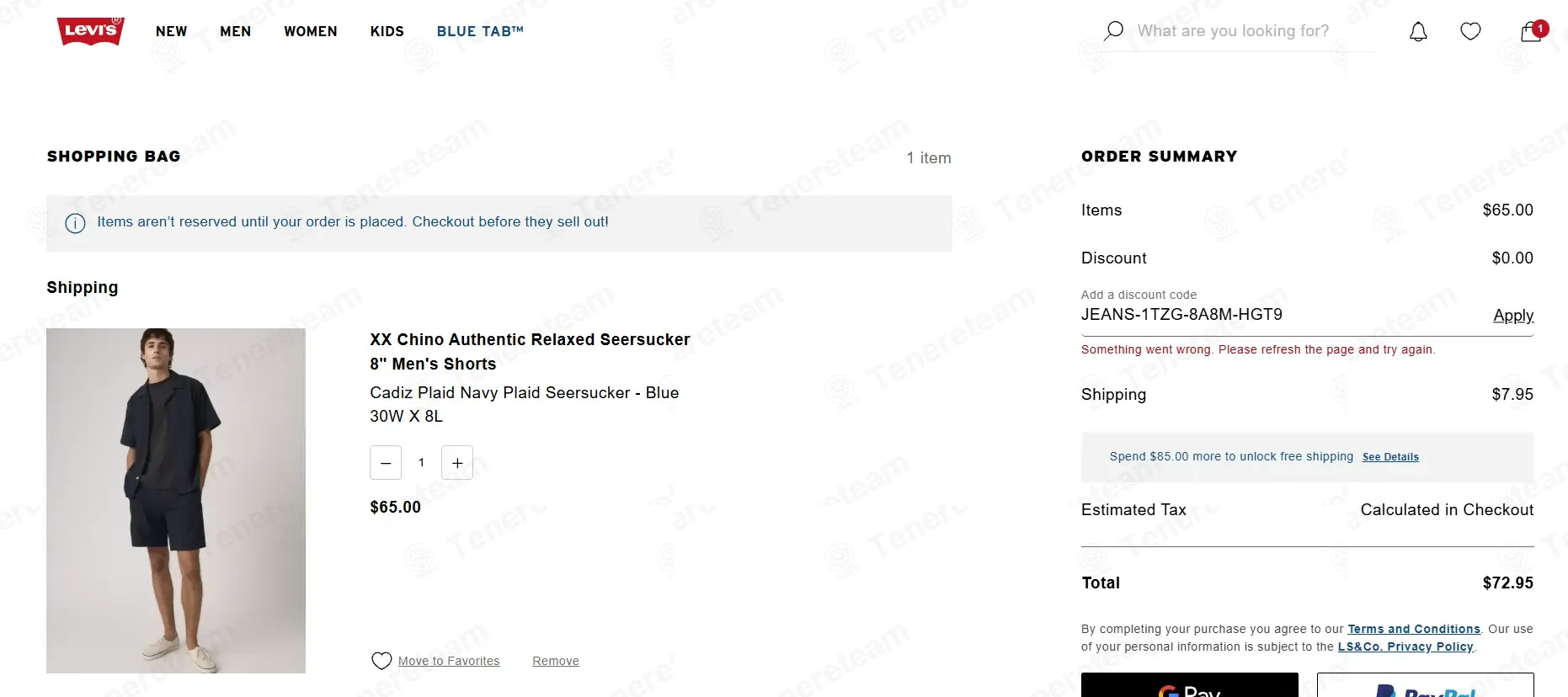Click heart icon beside Move to Favorites
This screenshot has height=697, width=1568.
pyautogui.click(x=381, y=661)
